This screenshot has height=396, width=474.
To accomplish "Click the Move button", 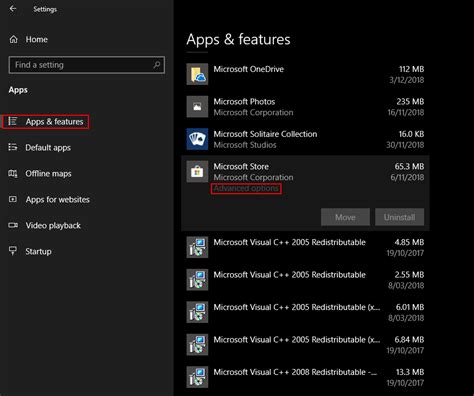I will [x=345, y=217].
